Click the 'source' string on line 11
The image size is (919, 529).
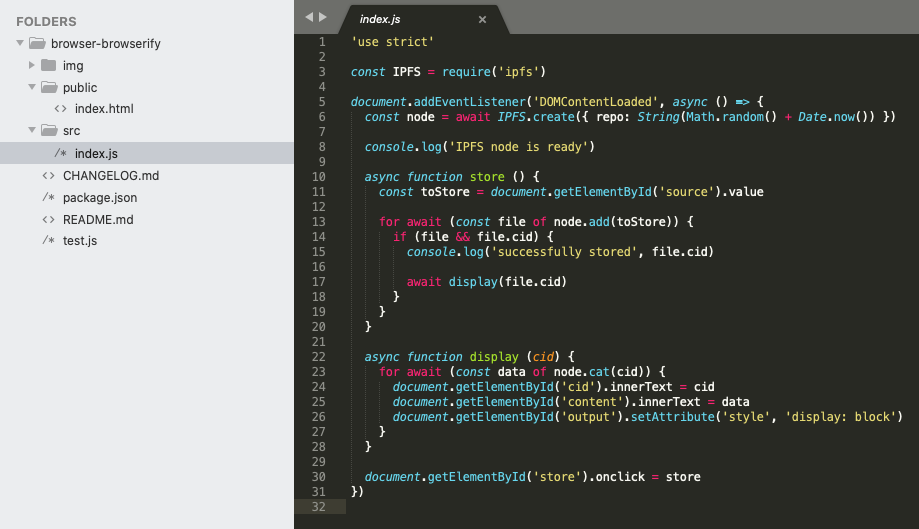click(x=686, y=192)
